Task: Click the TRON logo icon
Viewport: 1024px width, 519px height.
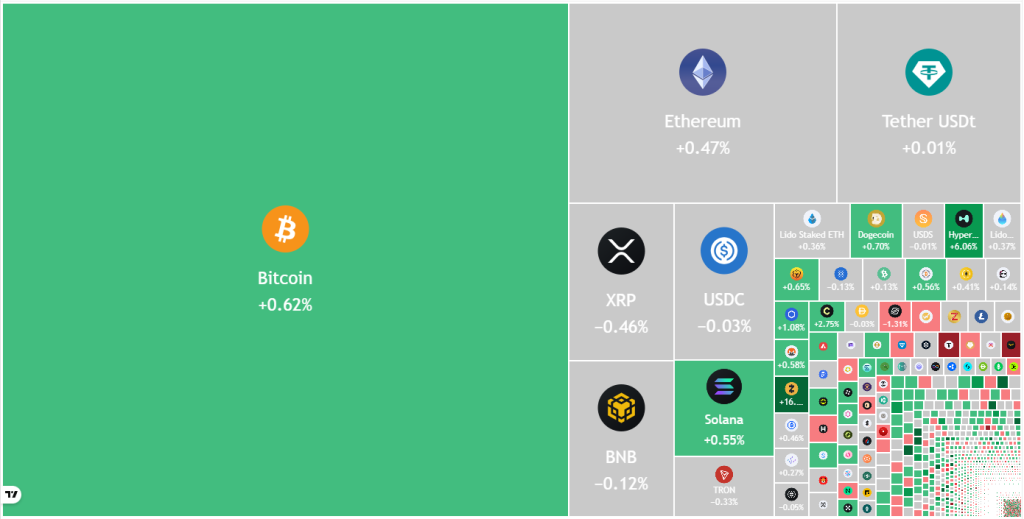Action: point(724,474)
